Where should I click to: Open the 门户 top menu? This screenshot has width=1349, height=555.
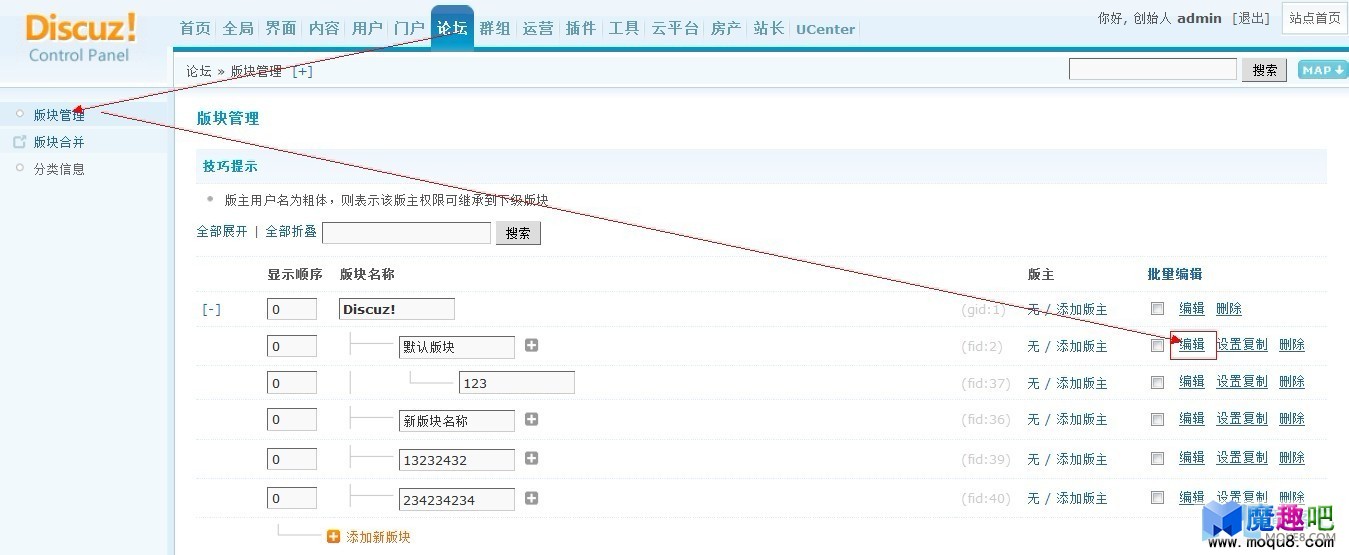click(x=410, y=28)
